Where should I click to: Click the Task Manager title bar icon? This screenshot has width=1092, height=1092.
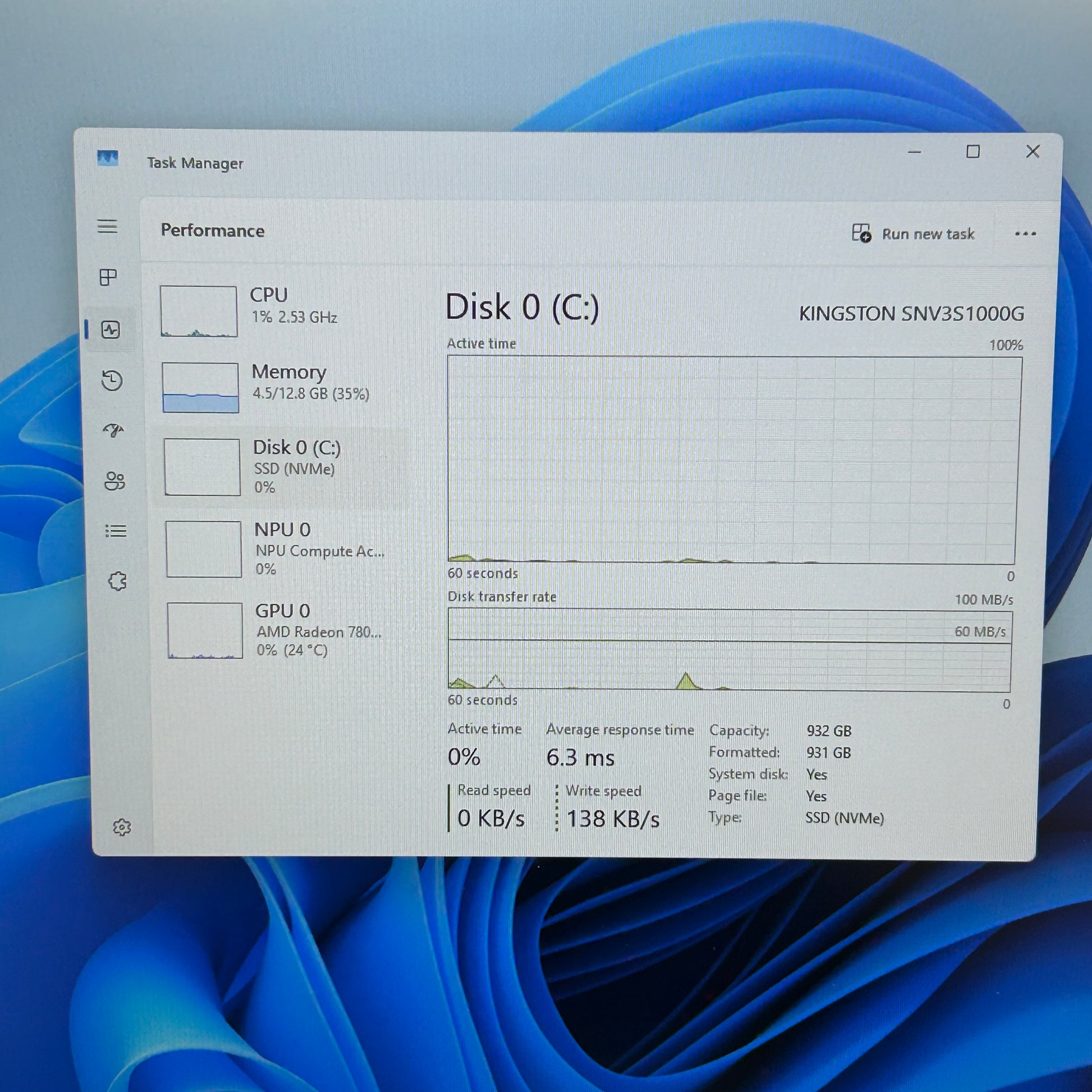[107, 158]
